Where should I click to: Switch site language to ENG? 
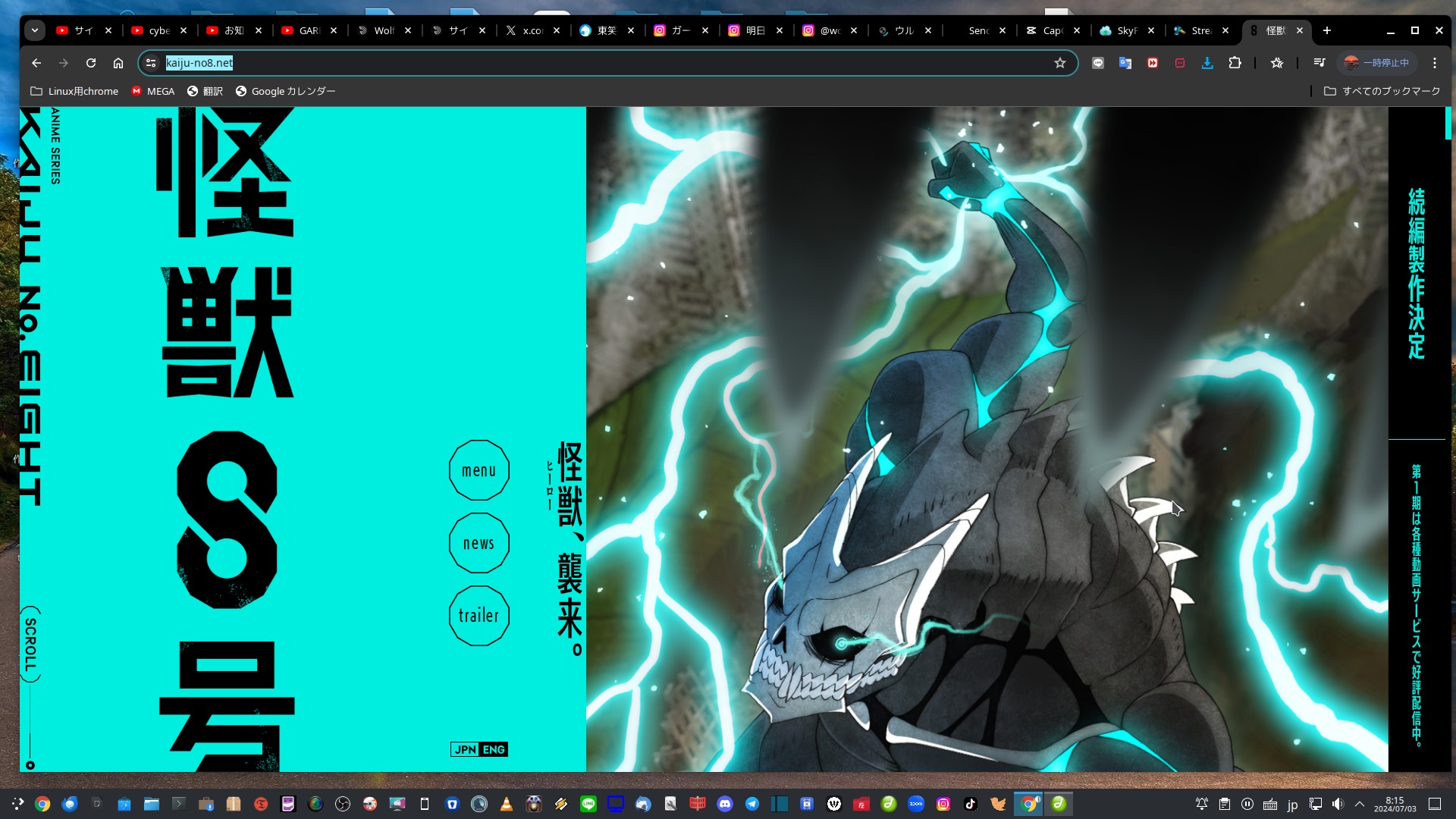click(x=494, y=749)
